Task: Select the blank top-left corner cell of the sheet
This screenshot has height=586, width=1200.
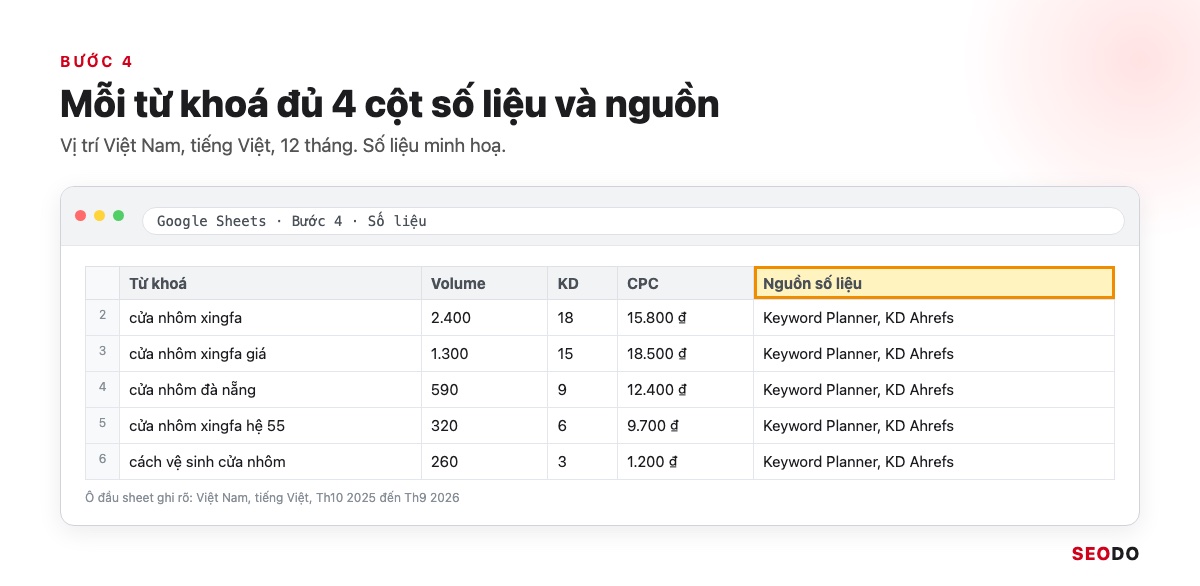Action: pyautogui.click(x=103, y=283)
